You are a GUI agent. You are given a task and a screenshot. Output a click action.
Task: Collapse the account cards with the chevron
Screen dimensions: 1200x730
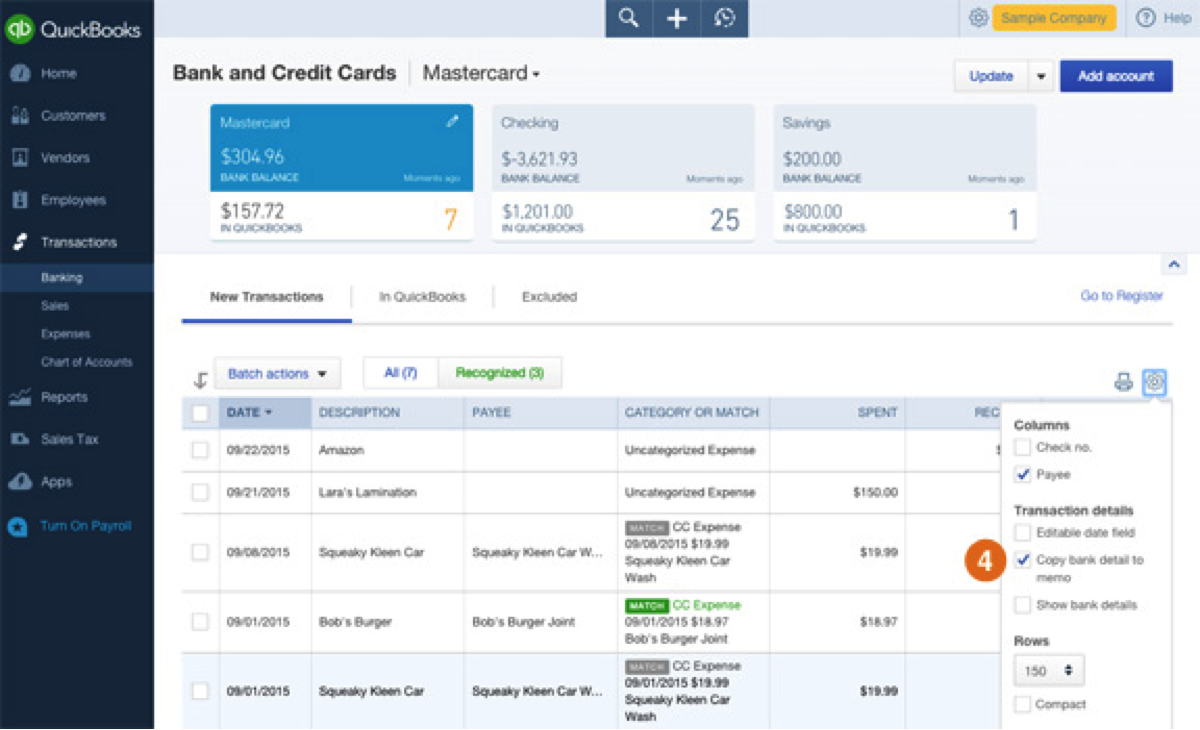[1174, 264]
